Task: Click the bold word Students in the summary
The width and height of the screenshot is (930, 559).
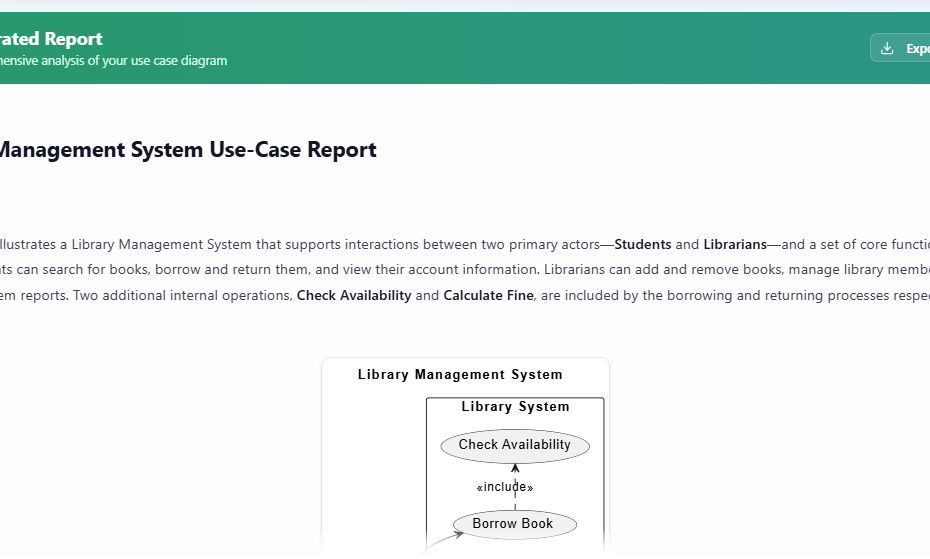Action: coord(642,244)
